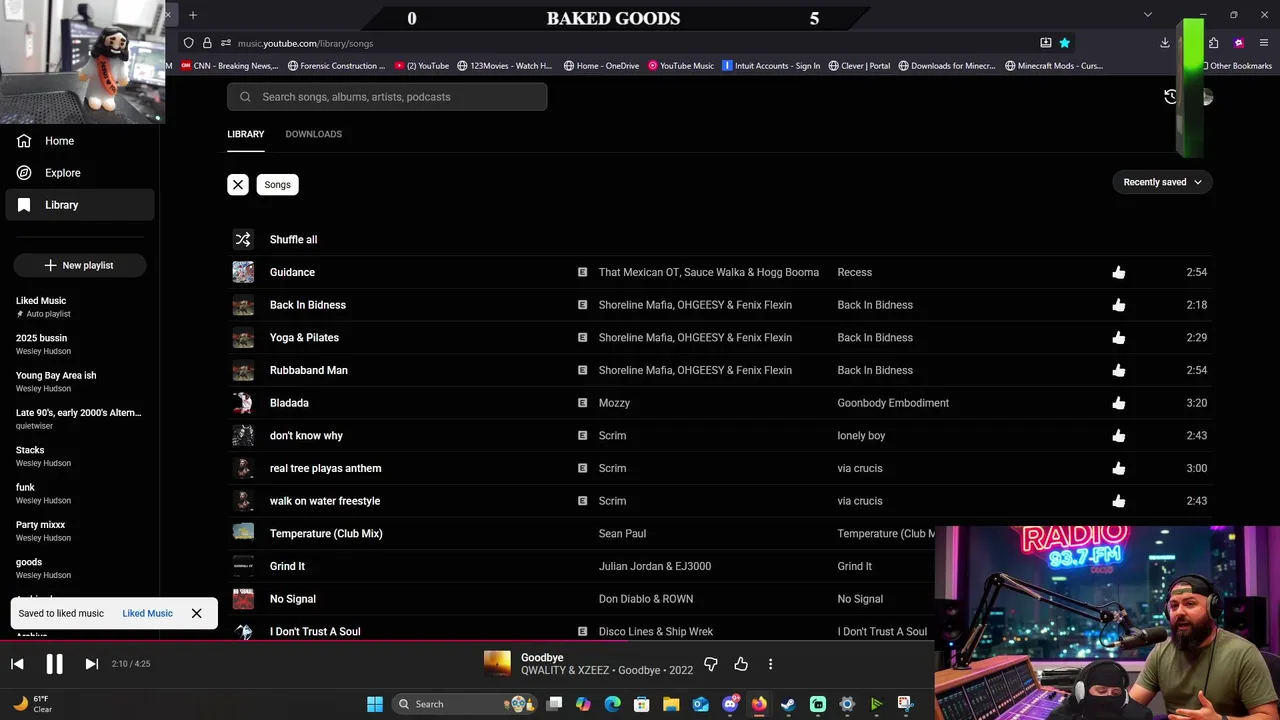
Task: Open the artist Mozzy link
Action: (x=614, y=403)
